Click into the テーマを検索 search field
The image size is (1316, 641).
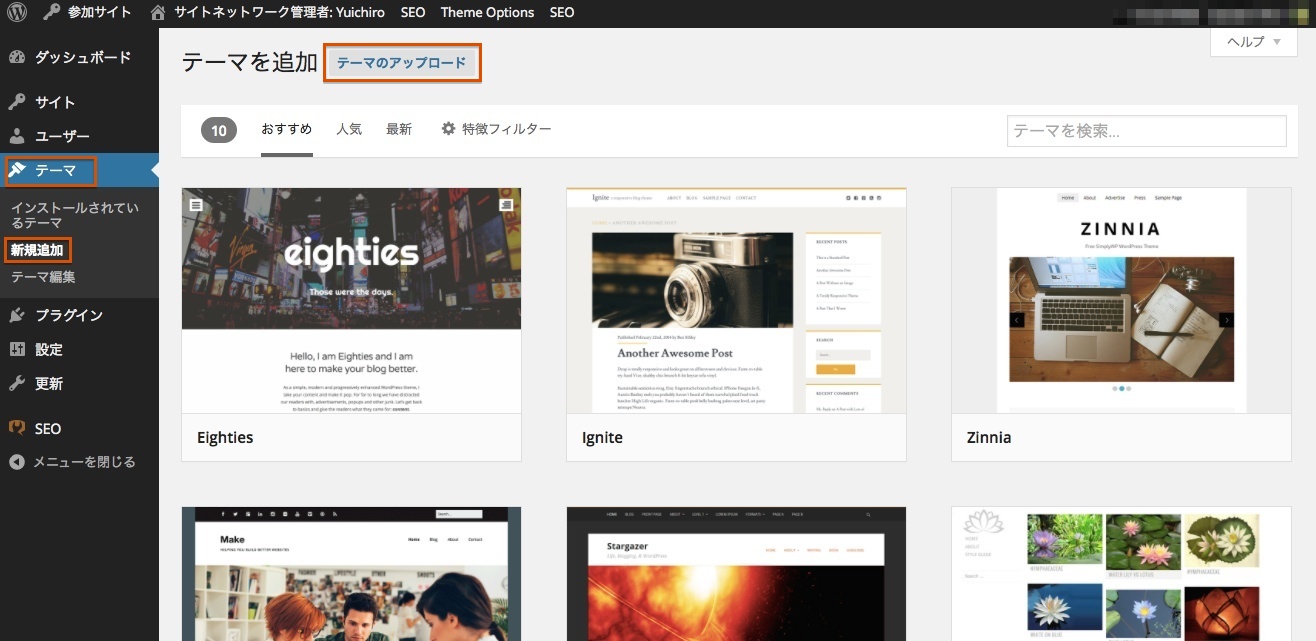(x=1146, y=131)
